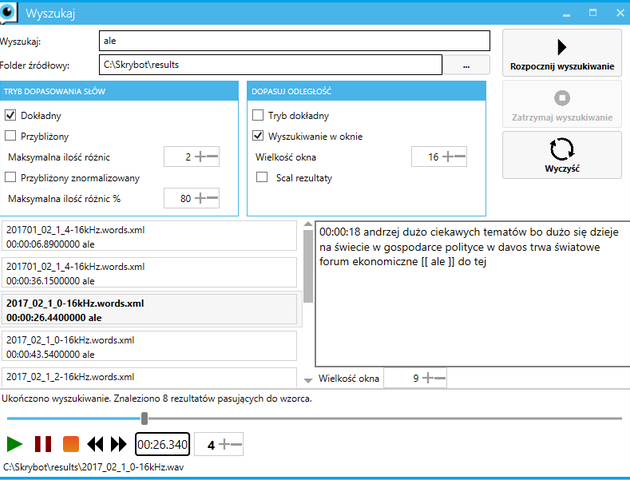Click the results list scrollbar thumb
The image size is (630, 480).
308,266
